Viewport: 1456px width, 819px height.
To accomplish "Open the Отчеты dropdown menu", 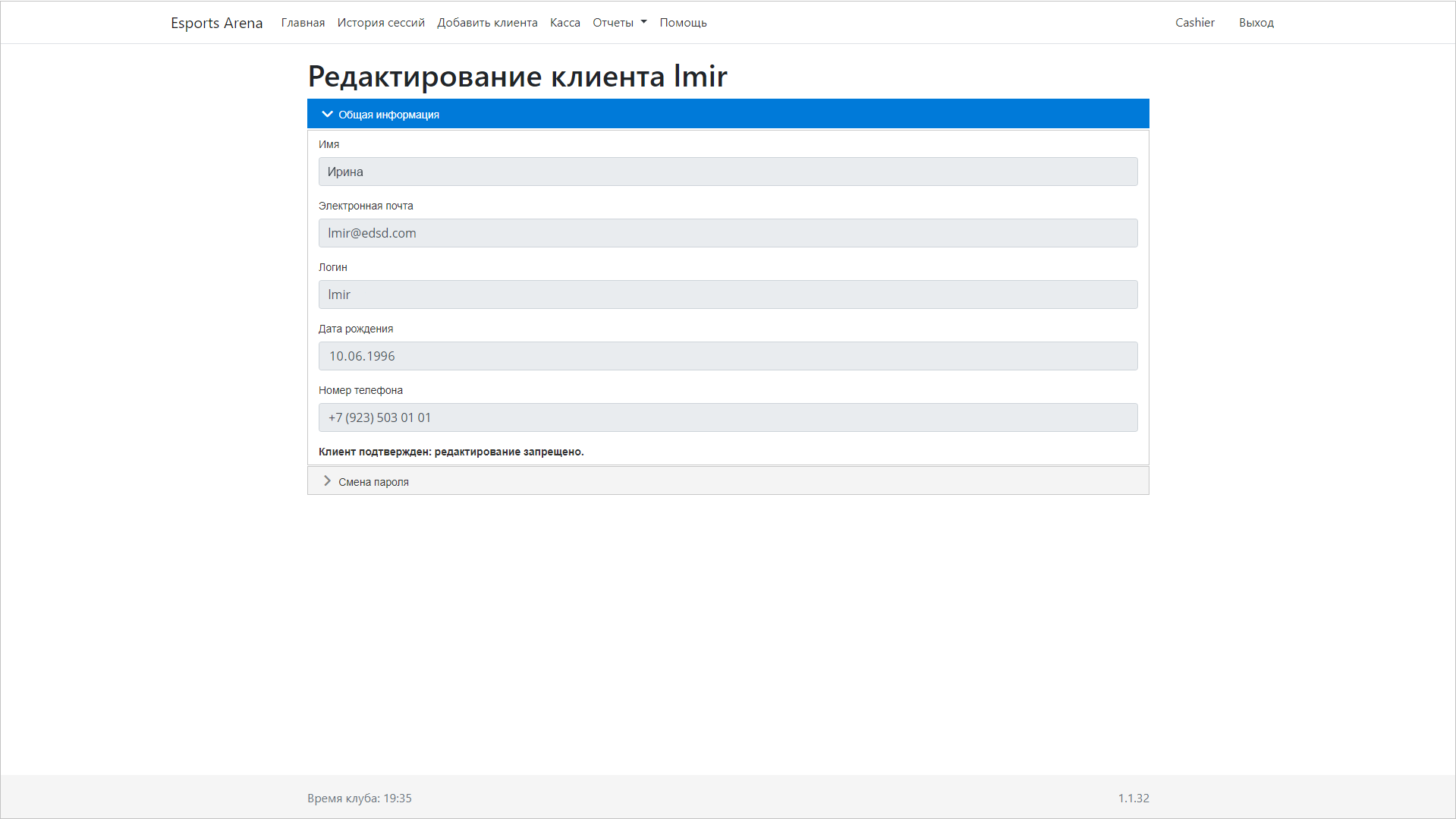I will coord(619,22).
